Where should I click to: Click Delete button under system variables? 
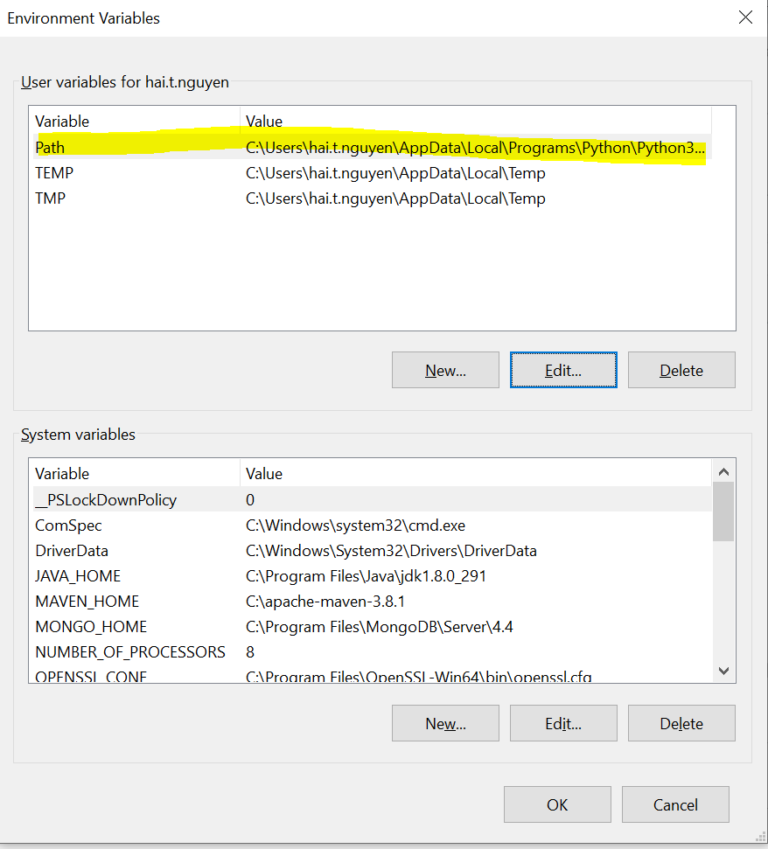681,723
